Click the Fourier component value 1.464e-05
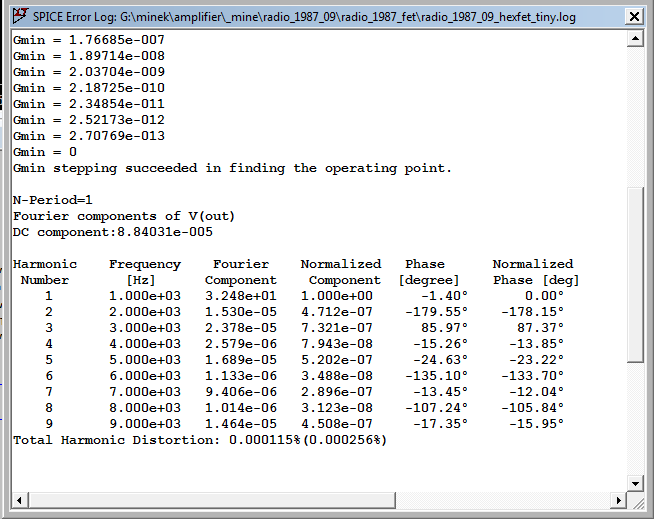 tap(241, 424)
